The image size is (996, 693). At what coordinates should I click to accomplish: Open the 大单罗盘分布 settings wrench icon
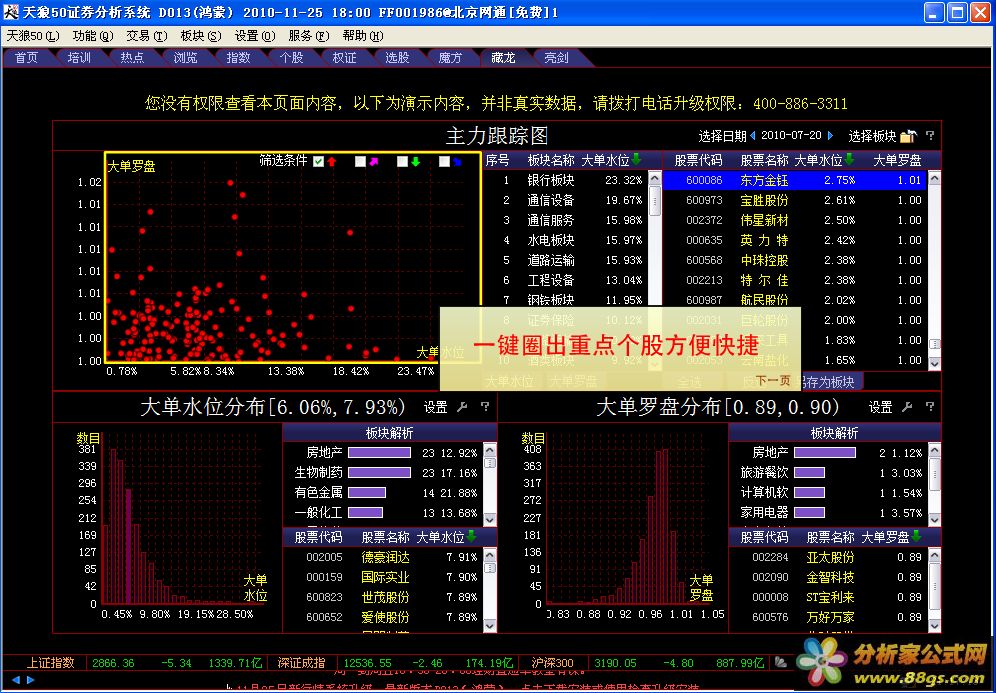point(907,407)
